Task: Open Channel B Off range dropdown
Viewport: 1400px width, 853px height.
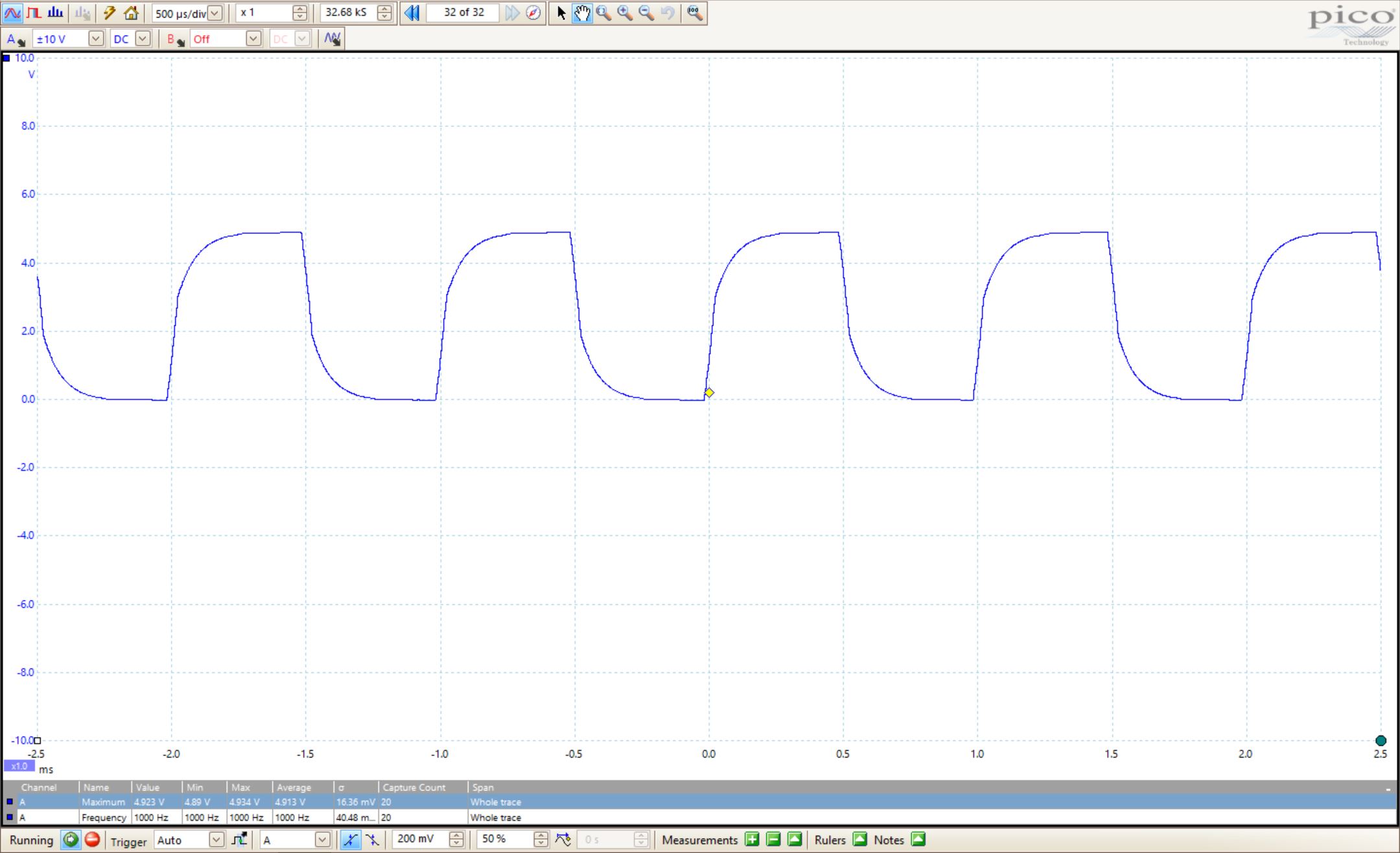Action: click(x=253, y=39)
